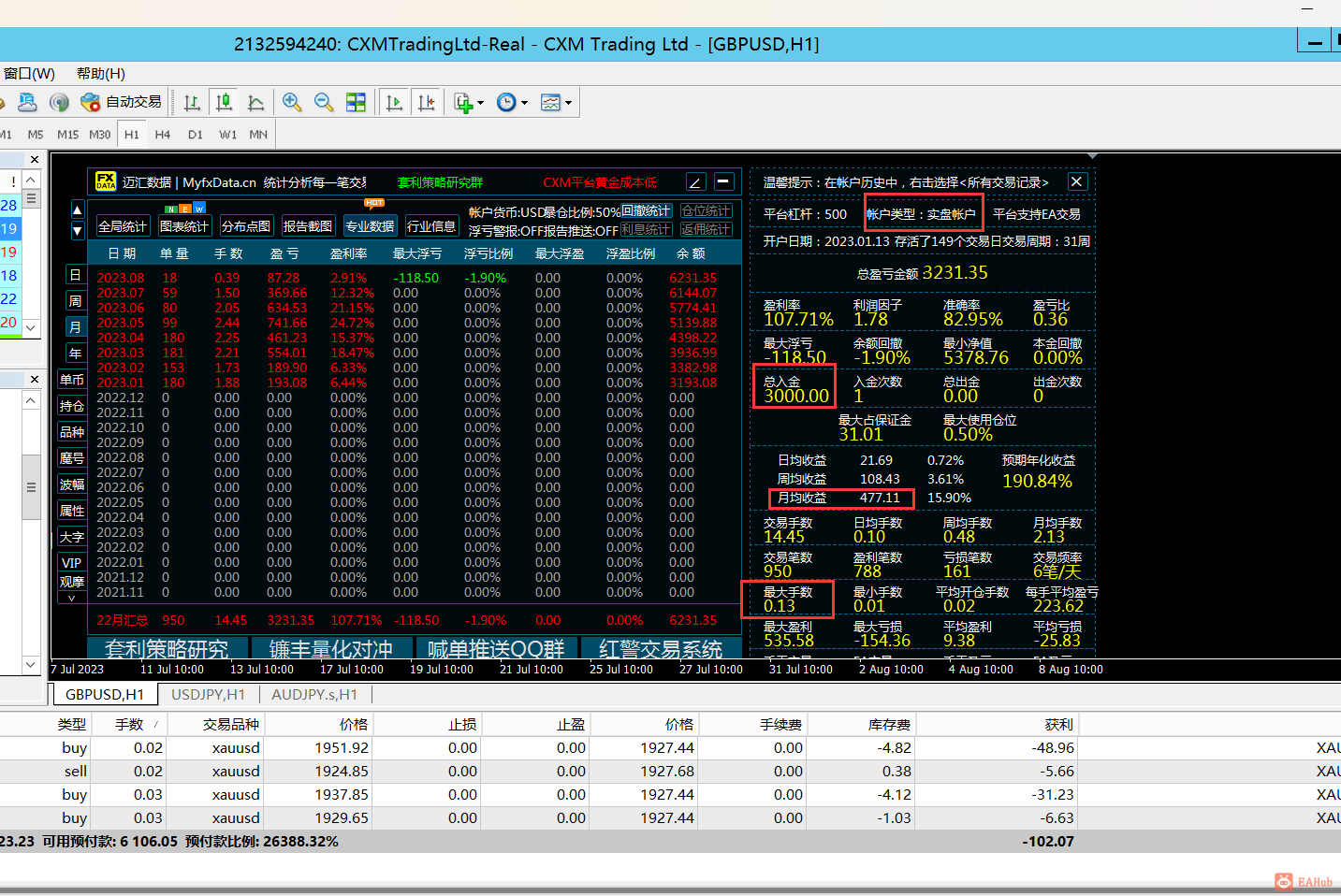This screenshot has height=896, width=1341.
Task: Click the pencil edit icon in panel header
Action: (695, 181)
